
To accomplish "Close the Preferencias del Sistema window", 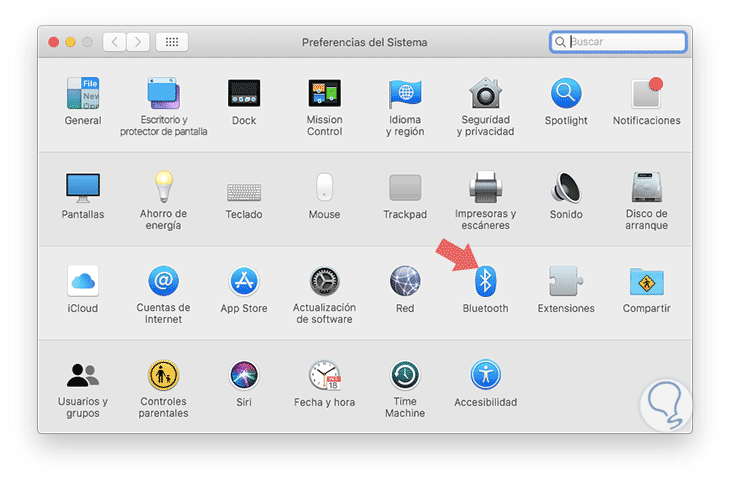I will coord(54,42).
